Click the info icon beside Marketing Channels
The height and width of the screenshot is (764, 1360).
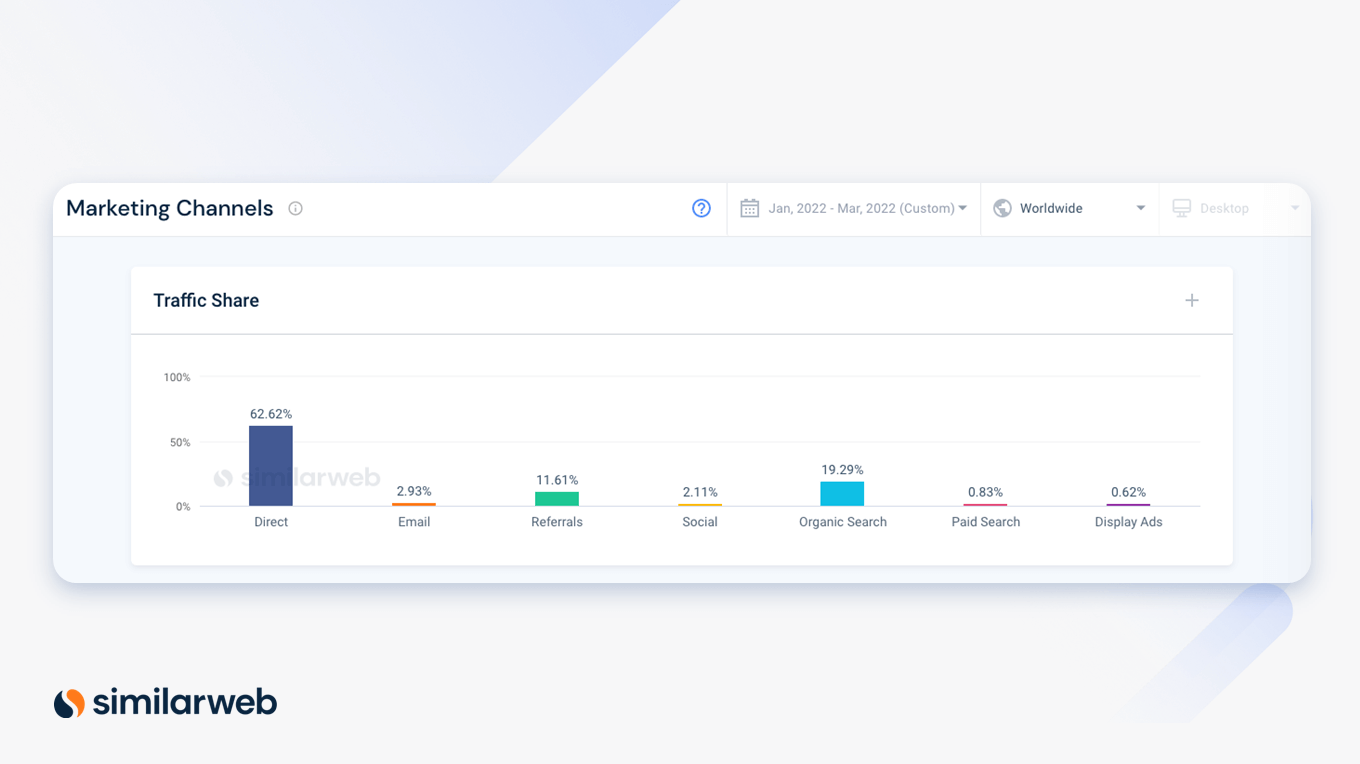click(295, 208)
